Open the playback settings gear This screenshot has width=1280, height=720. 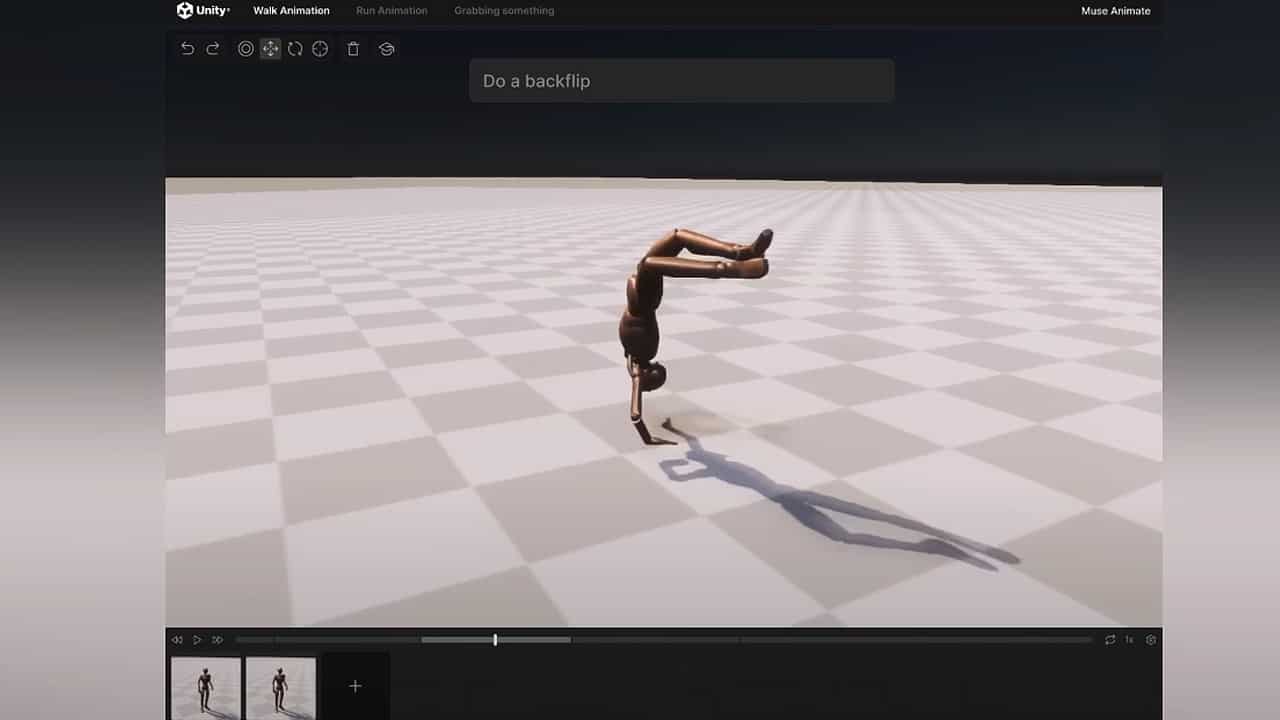(1150, 639)
